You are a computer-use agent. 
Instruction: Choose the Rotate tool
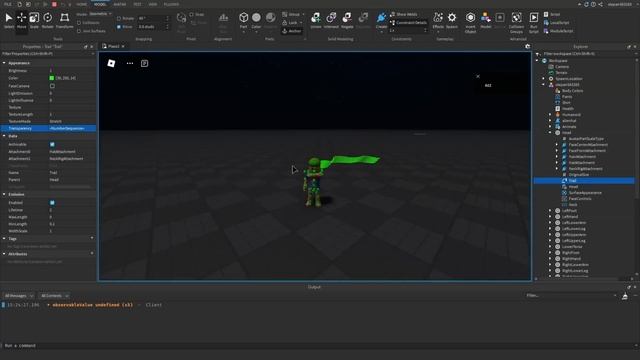47,20
